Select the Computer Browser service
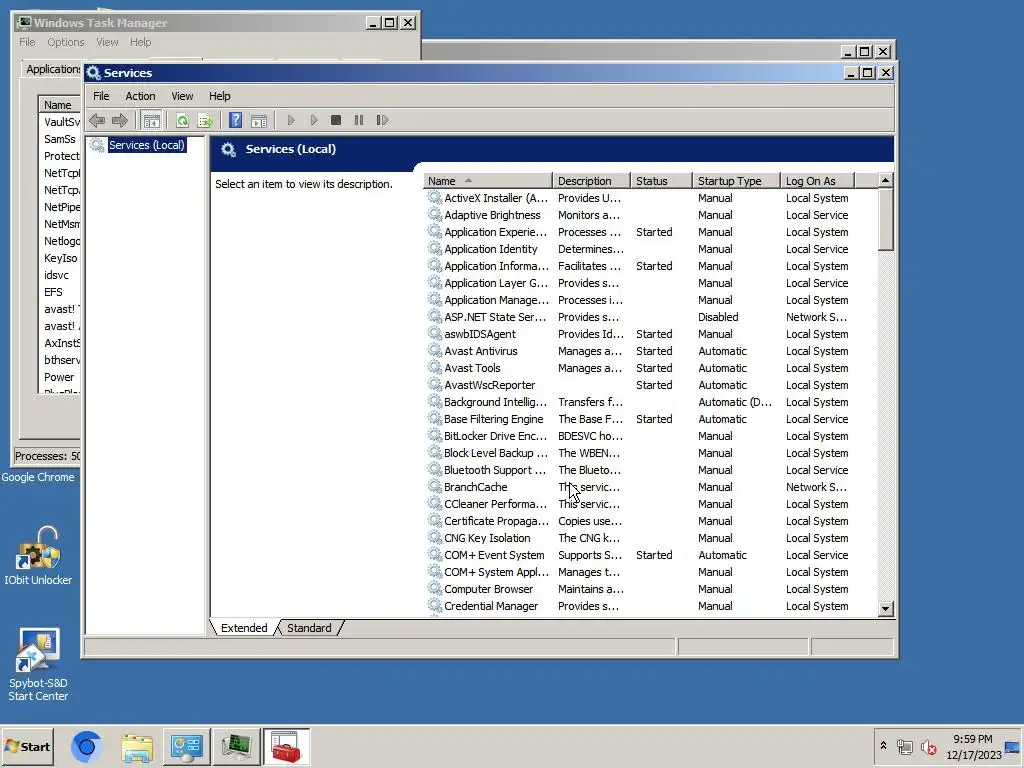The image size is (1024, 768). (649, 588)
